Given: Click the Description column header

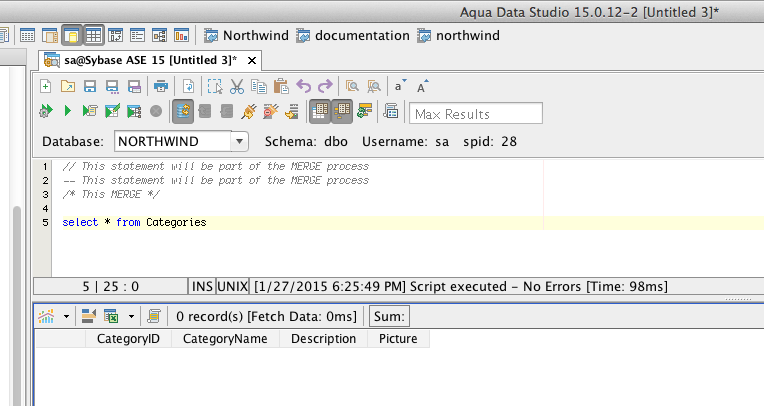Looking at the screenshot, I should click(x=324, y=339).
